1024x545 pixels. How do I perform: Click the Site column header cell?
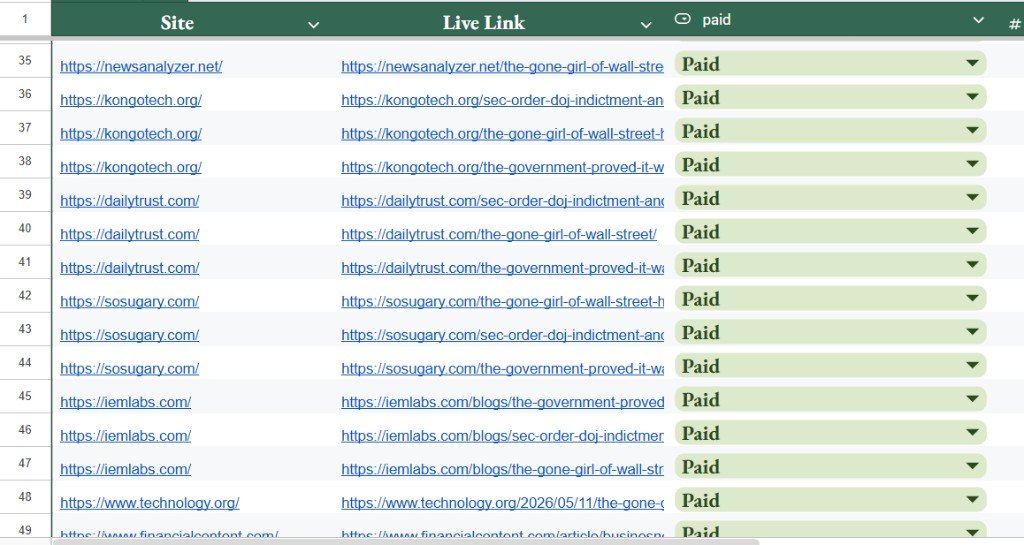(x=193, y=20)
